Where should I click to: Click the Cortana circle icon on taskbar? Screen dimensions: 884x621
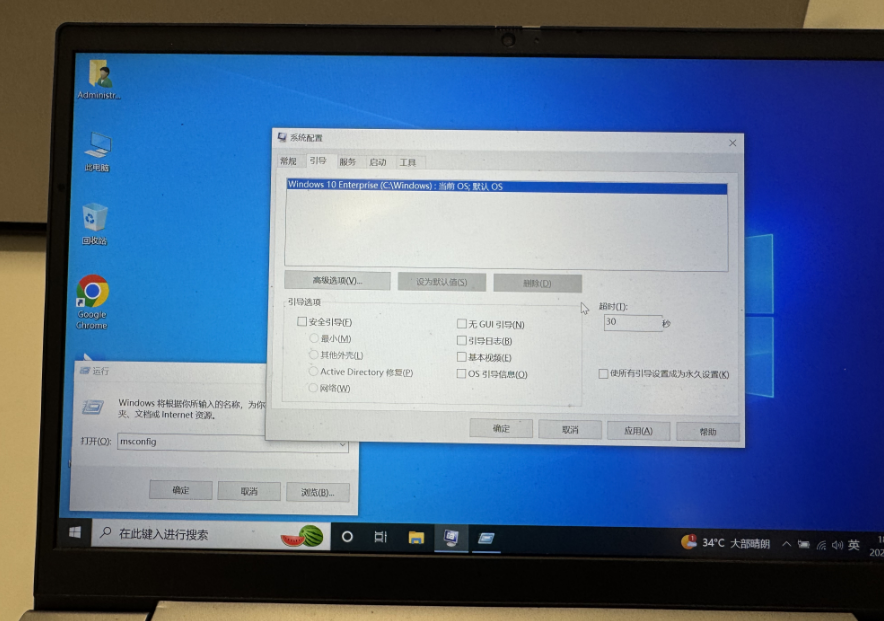347,536
